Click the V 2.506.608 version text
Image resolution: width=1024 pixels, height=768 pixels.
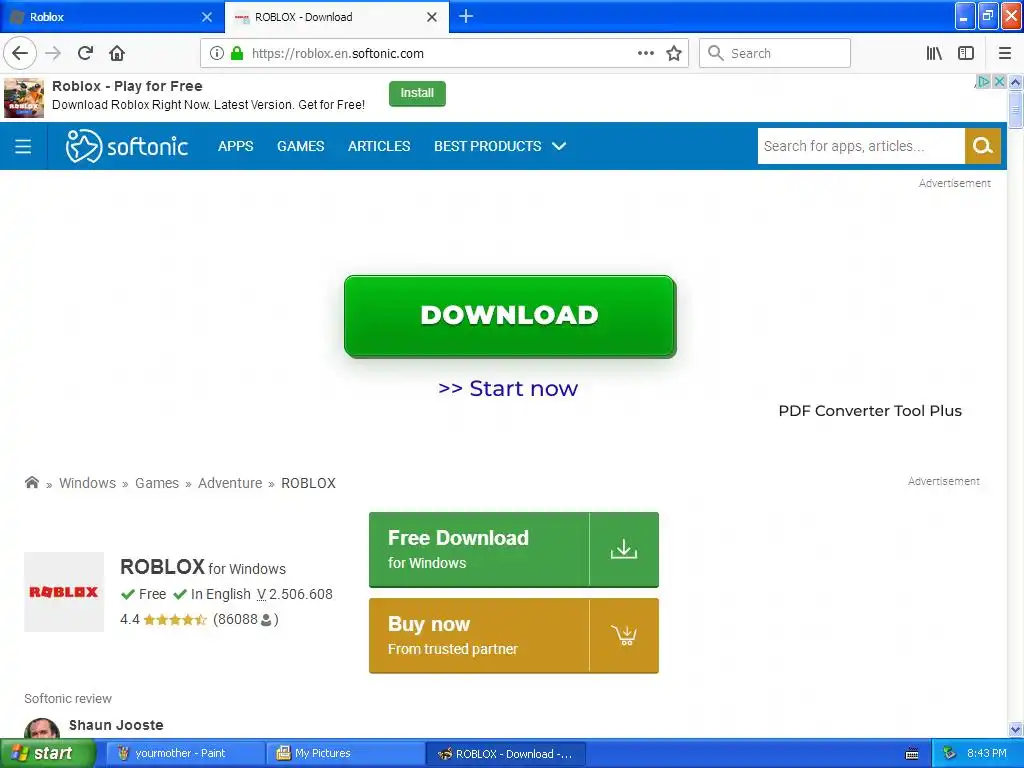295,594
